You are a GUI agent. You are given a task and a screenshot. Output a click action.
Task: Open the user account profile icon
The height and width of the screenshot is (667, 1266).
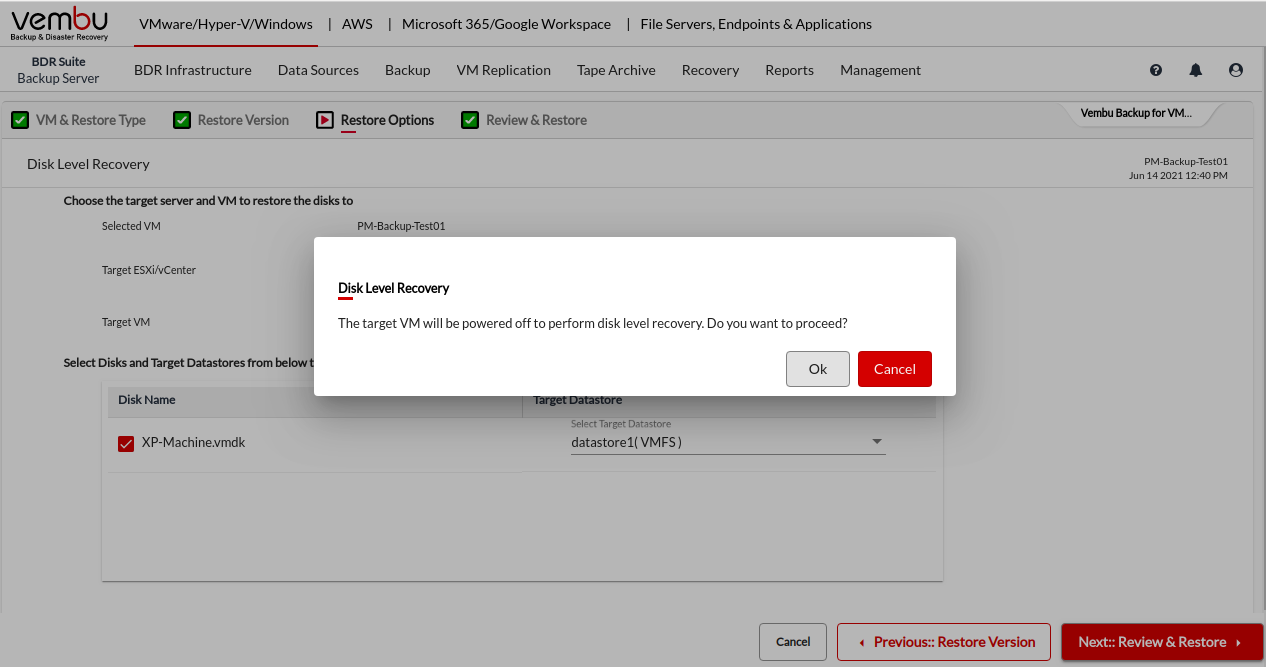[1236, 70]
